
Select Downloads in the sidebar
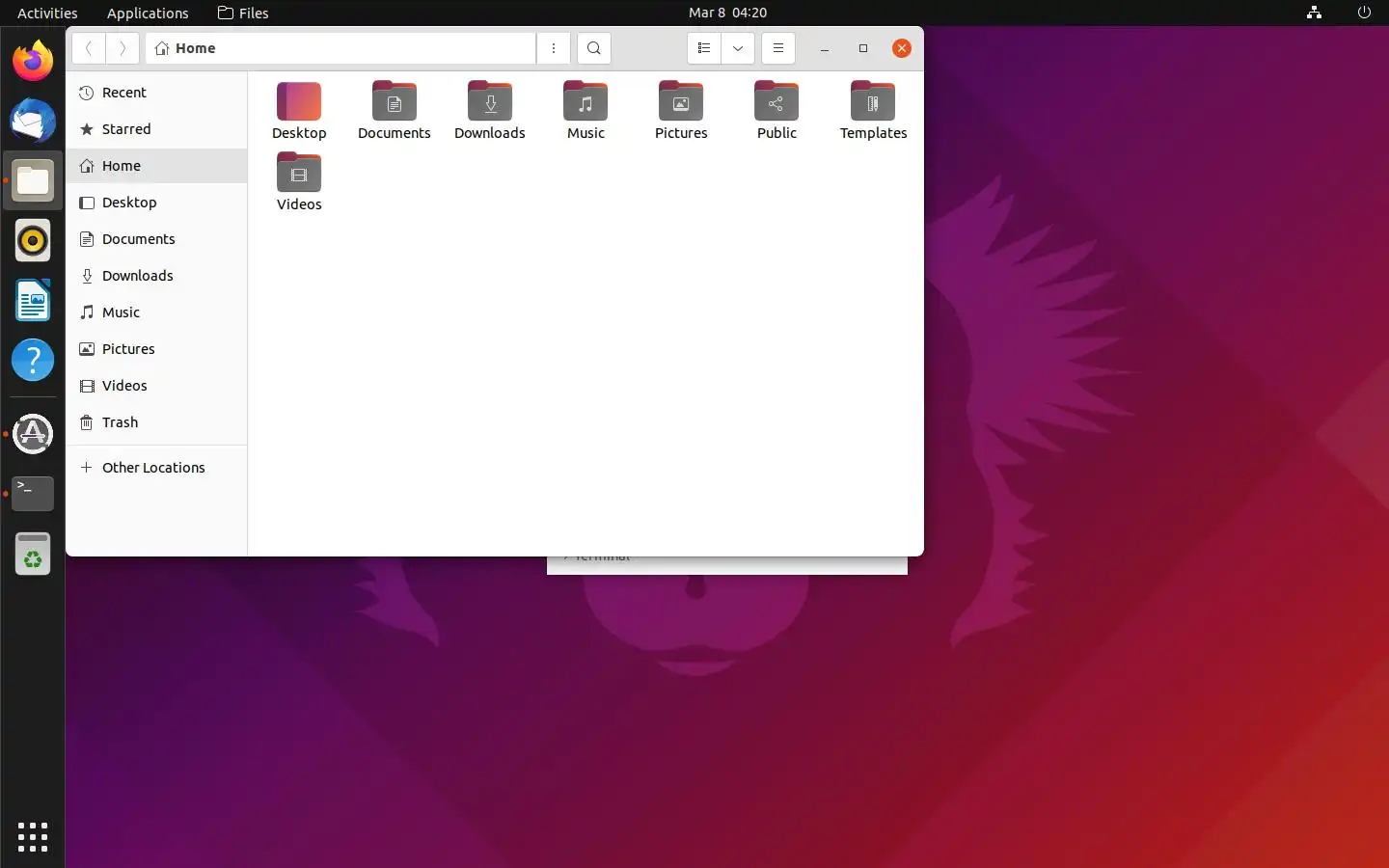(x=156, y=276)
